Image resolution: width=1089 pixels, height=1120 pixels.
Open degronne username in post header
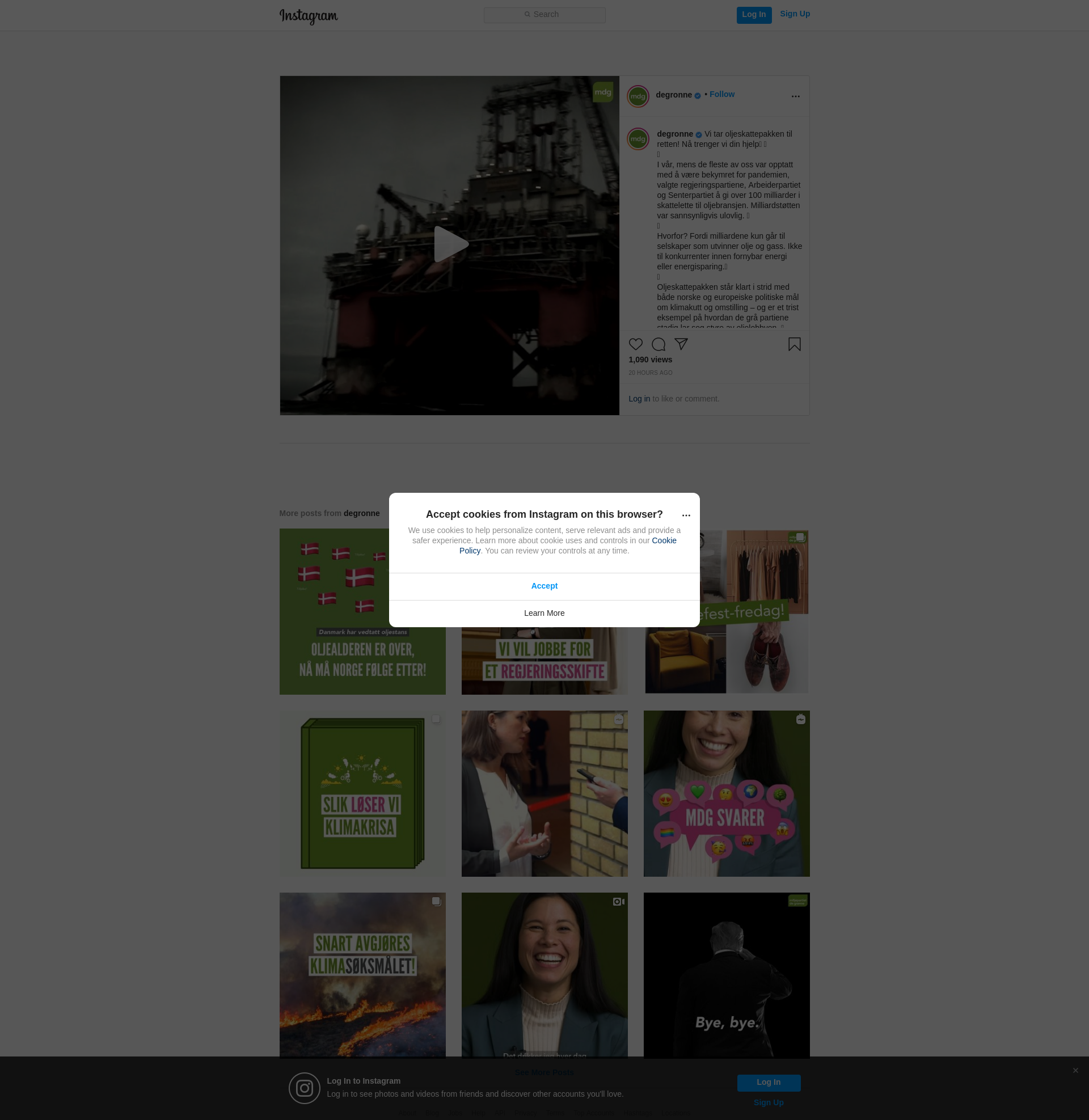(x=674, y=95)
